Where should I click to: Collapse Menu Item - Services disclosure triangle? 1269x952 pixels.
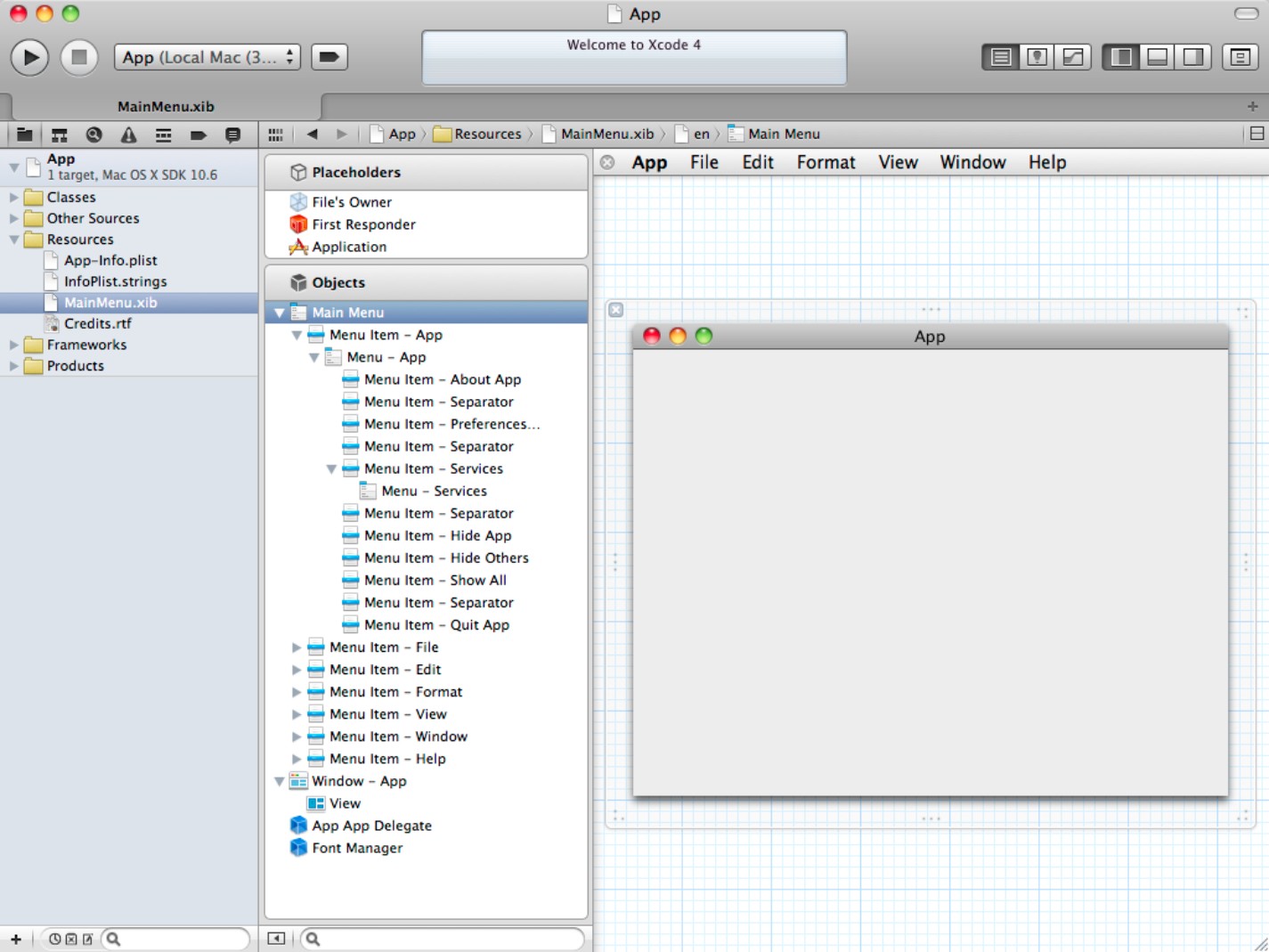(331, 468)
